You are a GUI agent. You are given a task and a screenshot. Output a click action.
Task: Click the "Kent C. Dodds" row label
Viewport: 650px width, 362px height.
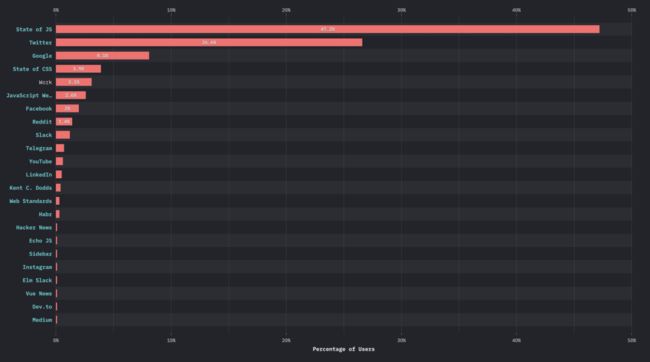click(x=31, y=188)
